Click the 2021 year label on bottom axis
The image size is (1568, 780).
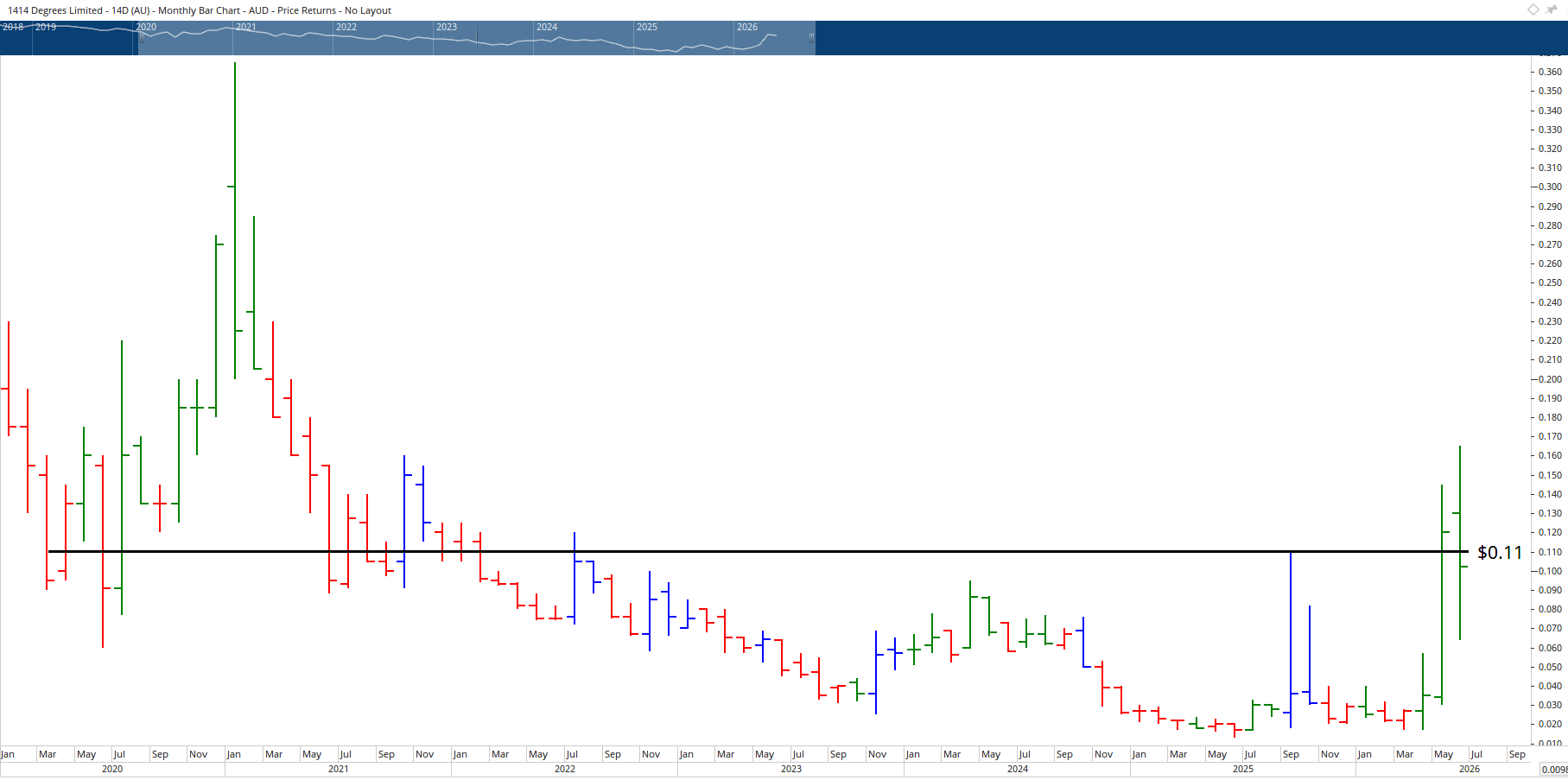tap(339, 769)
